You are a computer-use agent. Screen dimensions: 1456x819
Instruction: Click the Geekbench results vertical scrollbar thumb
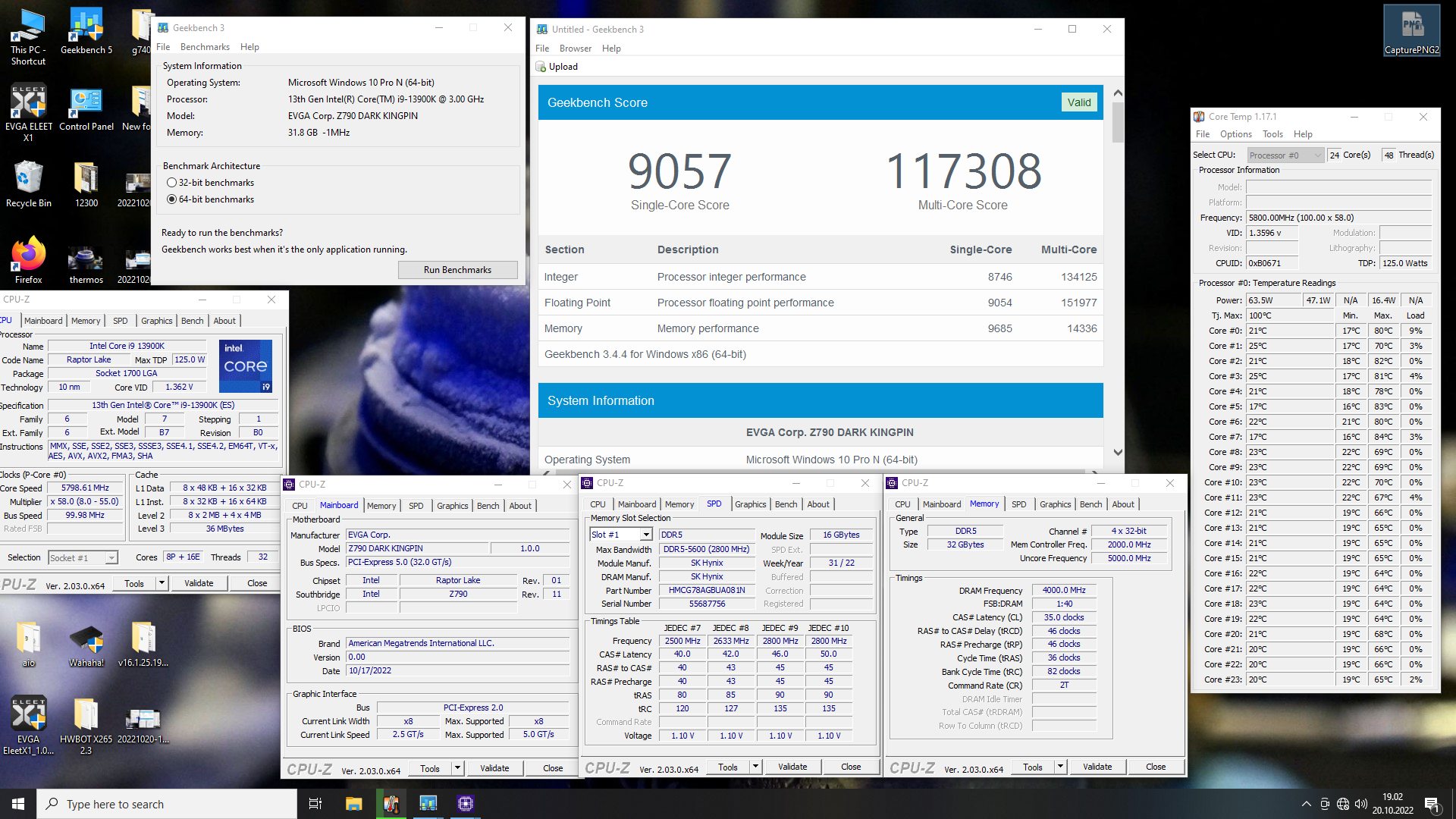click(1118, 122)
